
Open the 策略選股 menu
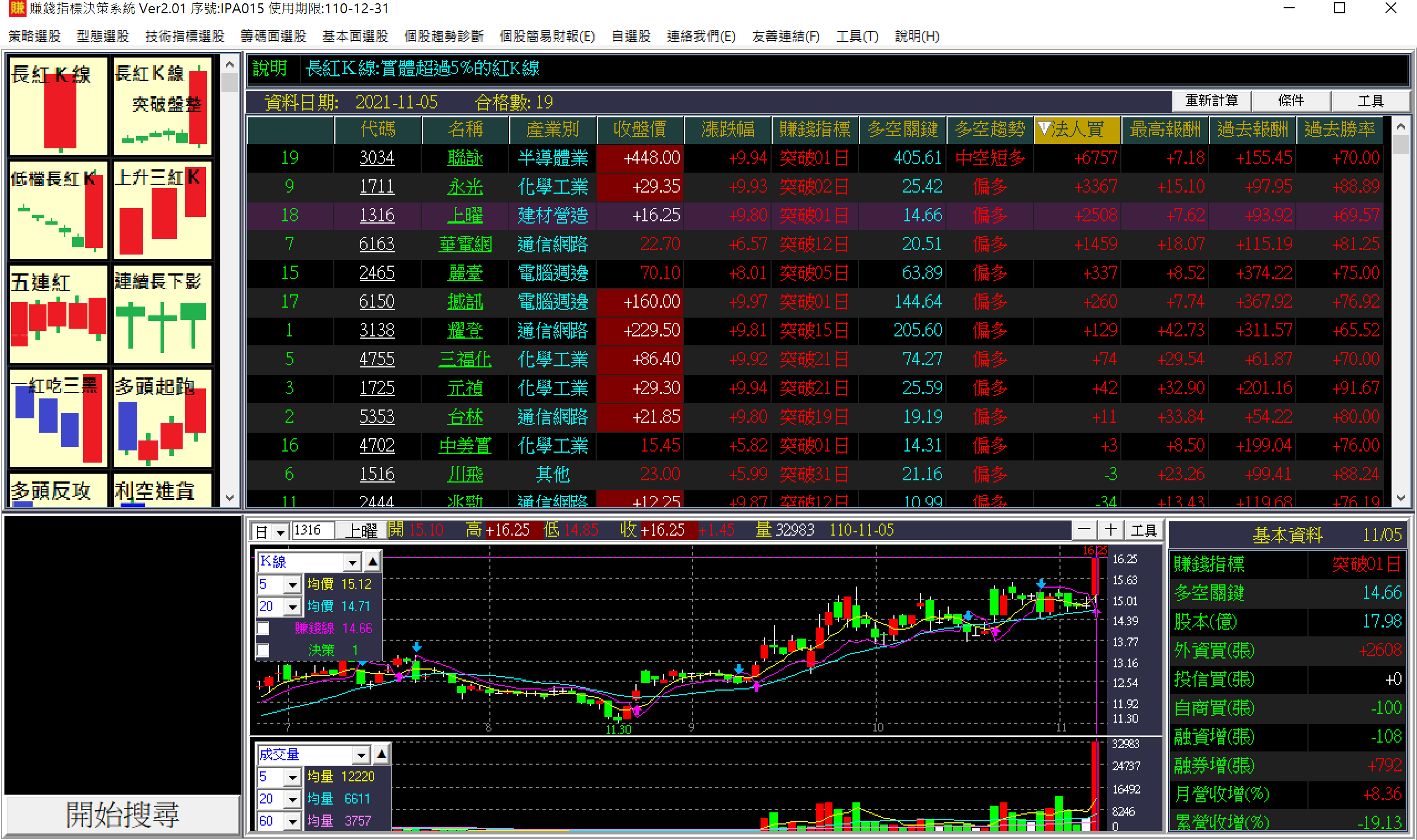click(x=34, y=36)
